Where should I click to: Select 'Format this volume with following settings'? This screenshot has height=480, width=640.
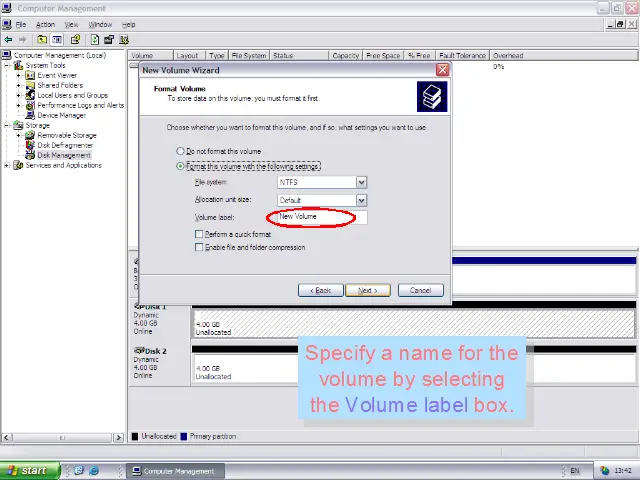pos(180,167)
